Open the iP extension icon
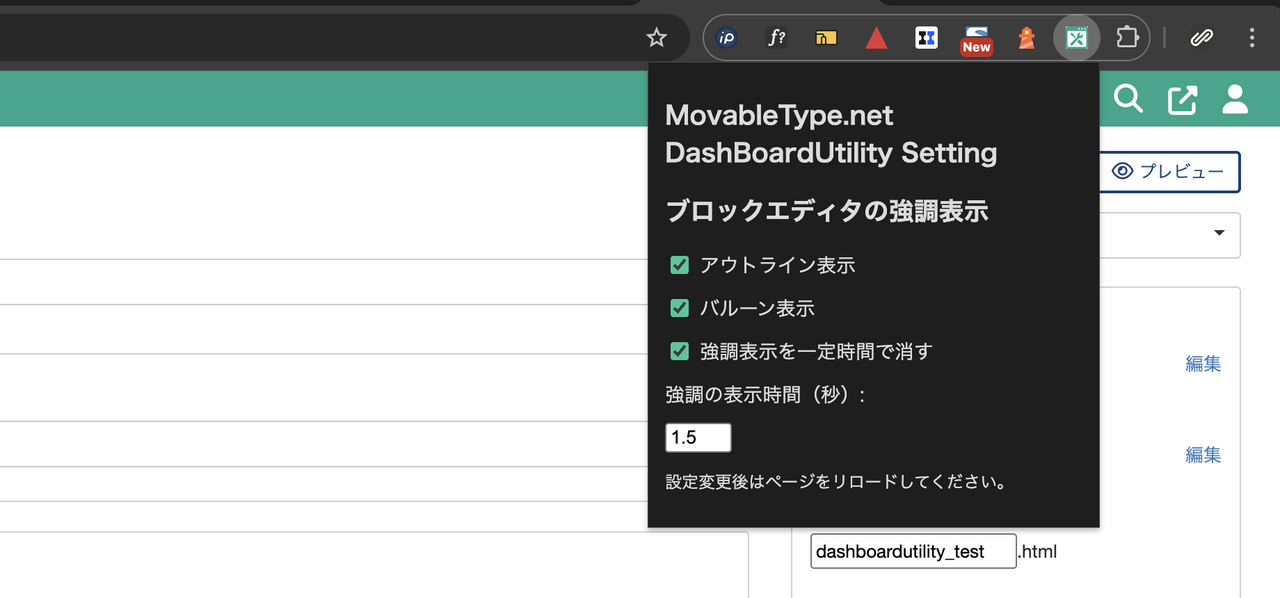1280x598 pixels. (727, 38)
